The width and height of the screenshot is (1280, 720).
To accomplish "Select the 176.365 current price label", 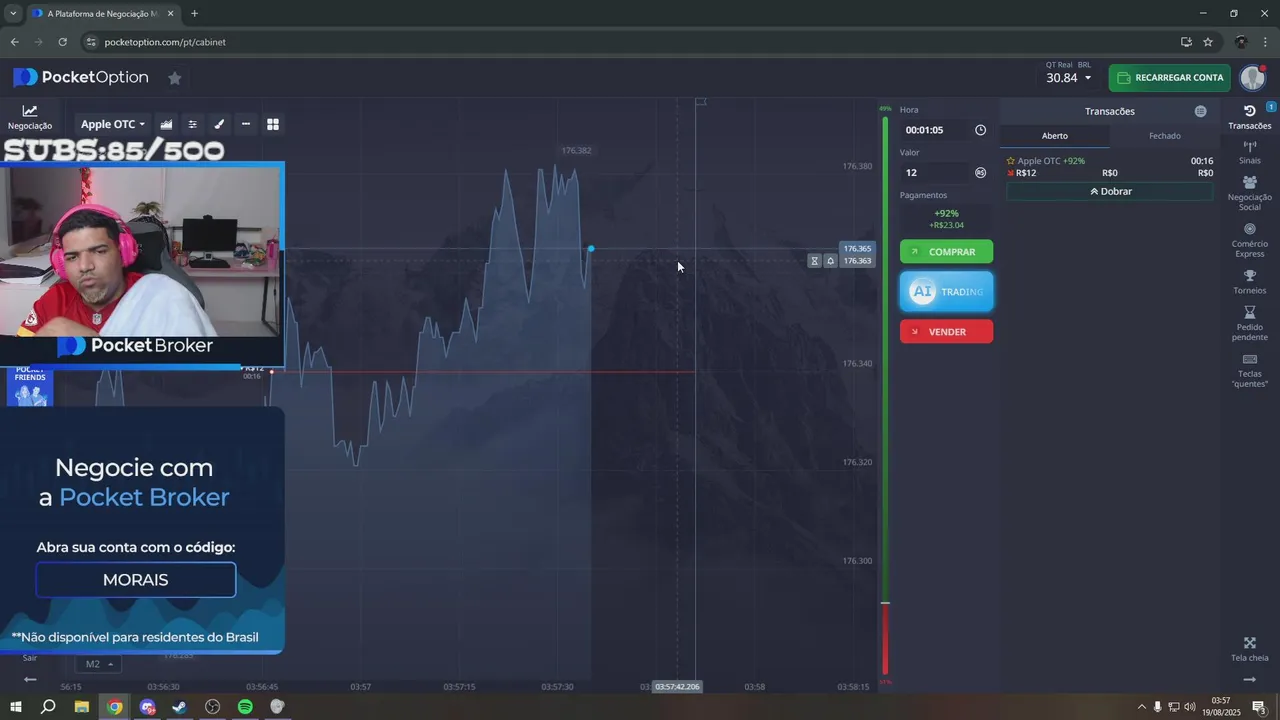I will pyautogui.click(x=857, y=248).
